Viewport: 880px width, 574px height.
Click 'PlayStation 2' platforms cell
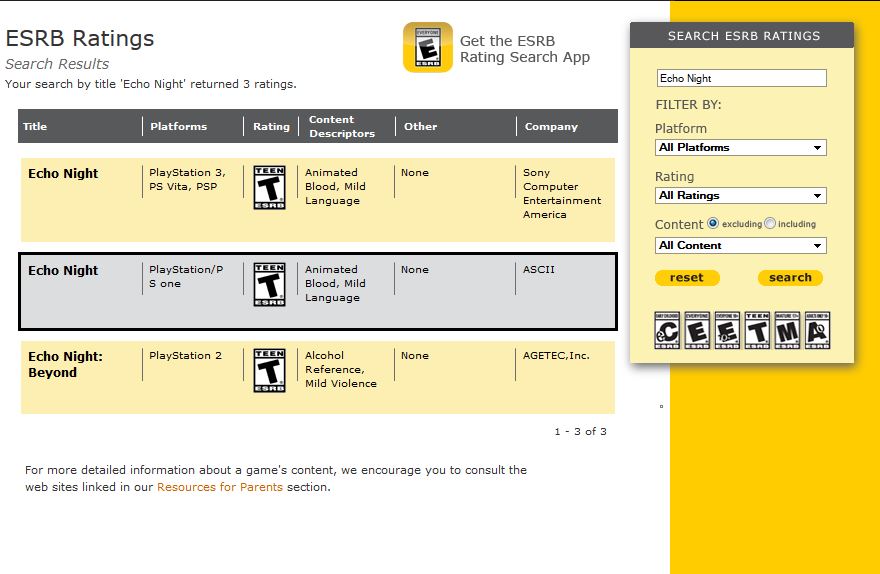(x=185, y=356)
